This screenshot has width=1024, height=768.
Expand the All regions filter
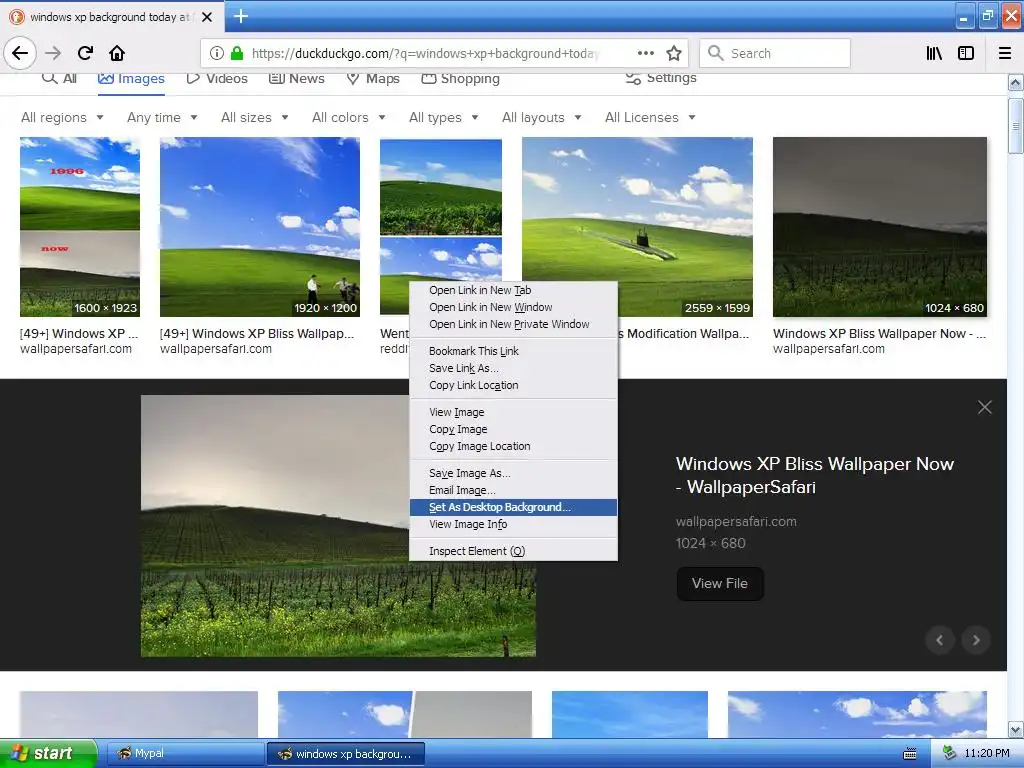pyautogui.click(x=62, y=118)
